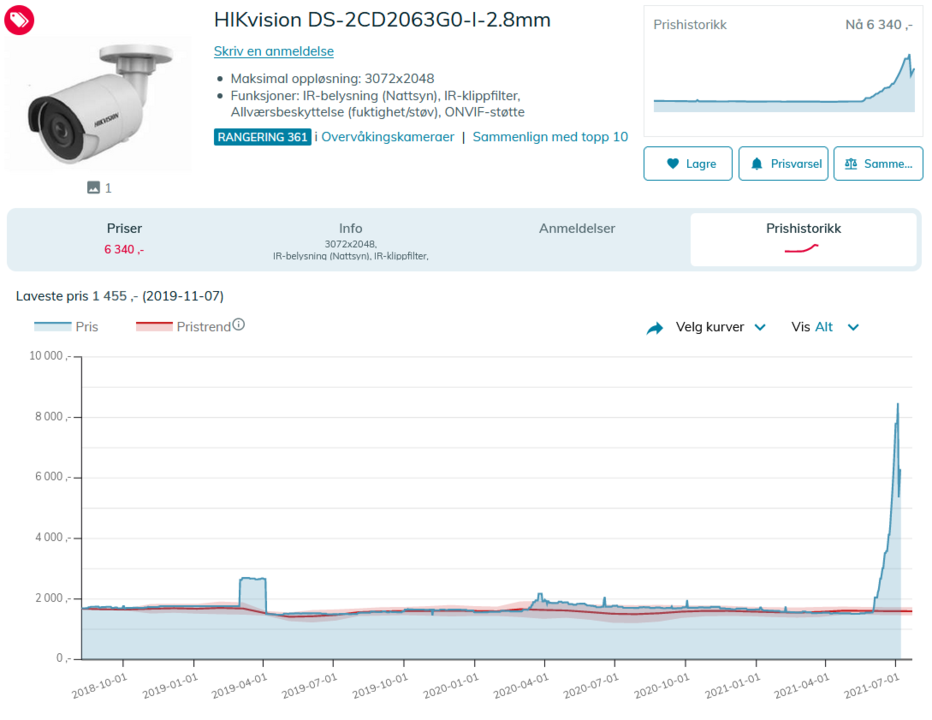Click the blue share arrow icon
This screenshot has width=932, height=720.
tap(655, 328)
